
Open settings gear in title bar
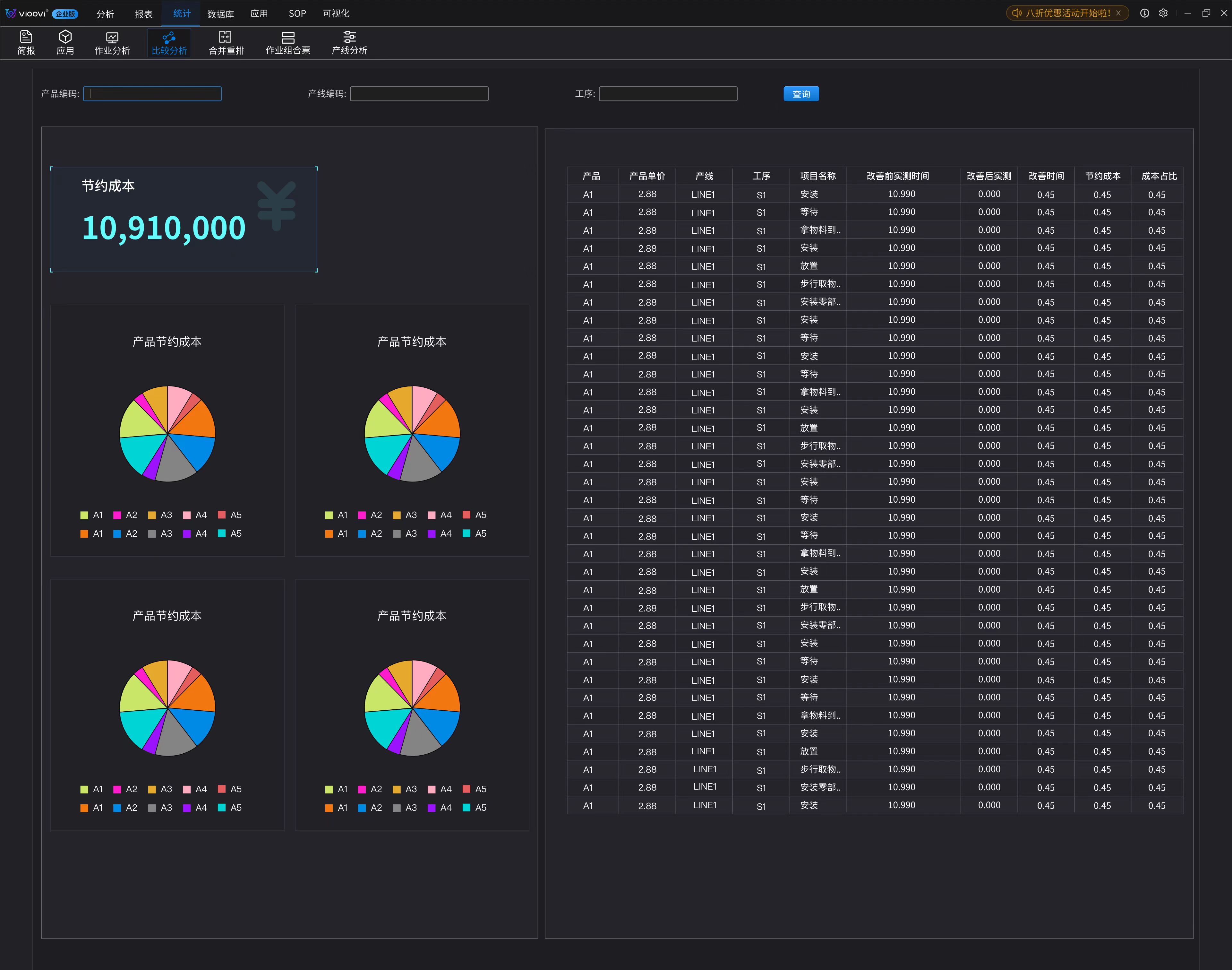(x=1163, y=13)
